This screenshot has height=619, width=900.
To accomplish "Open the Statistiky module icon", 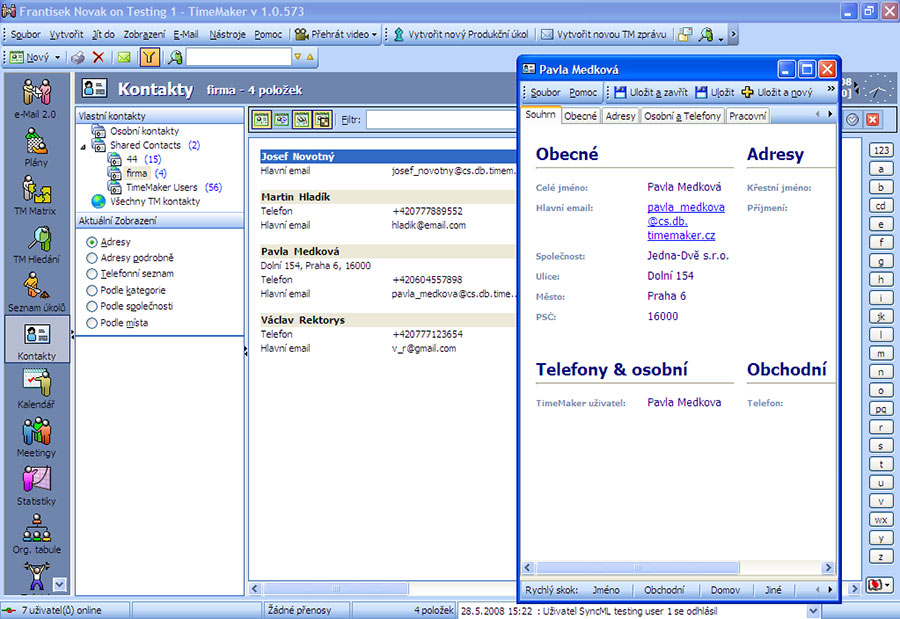I will coord(36,483).
